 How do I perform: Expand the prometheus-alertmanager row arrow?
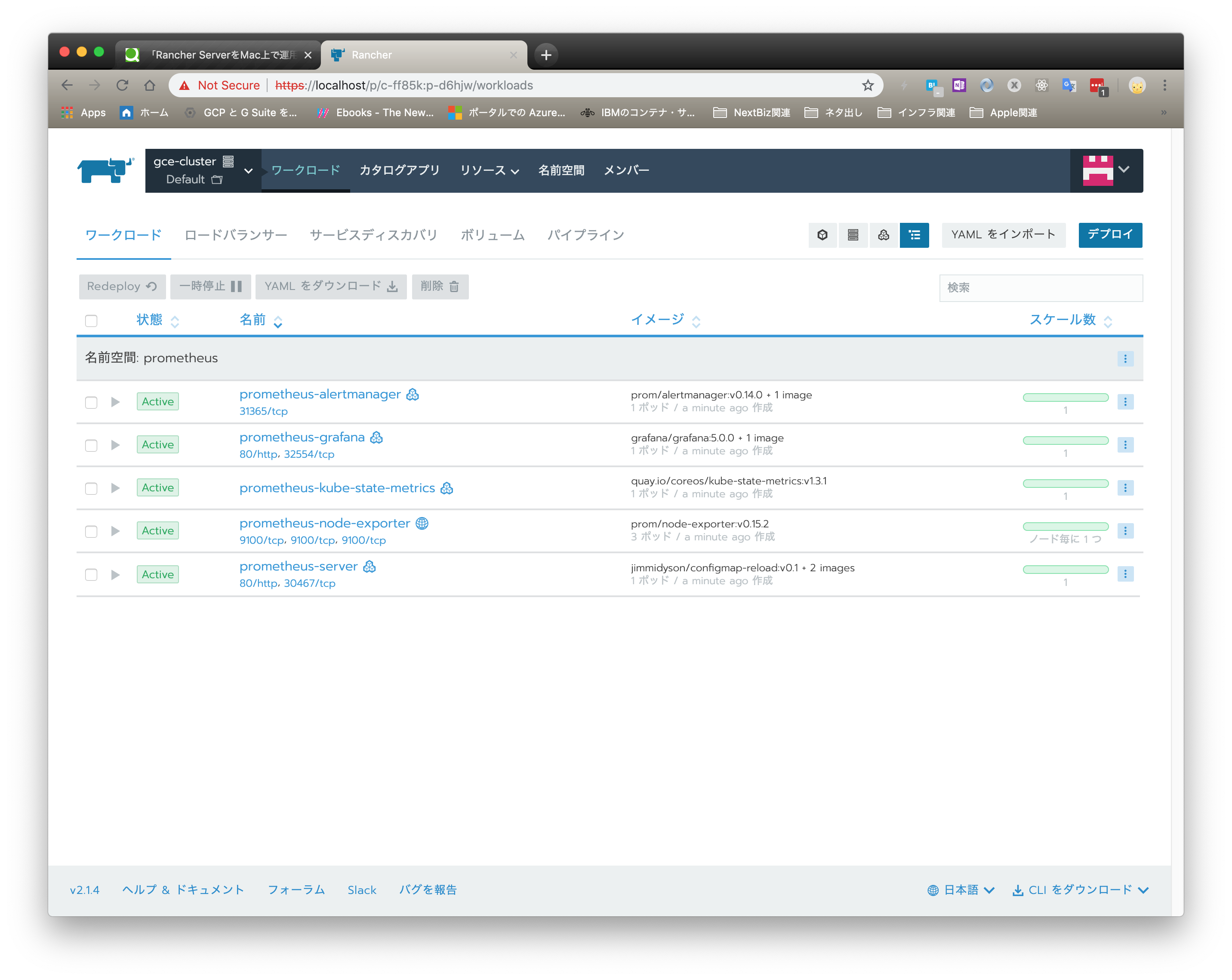pyautogui.click(x=115, y=402)
